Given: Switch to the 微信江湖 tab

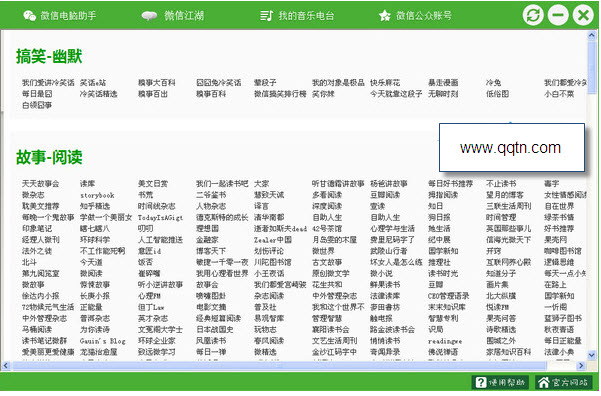Looking at the screenshot, I should click(173, 16).
